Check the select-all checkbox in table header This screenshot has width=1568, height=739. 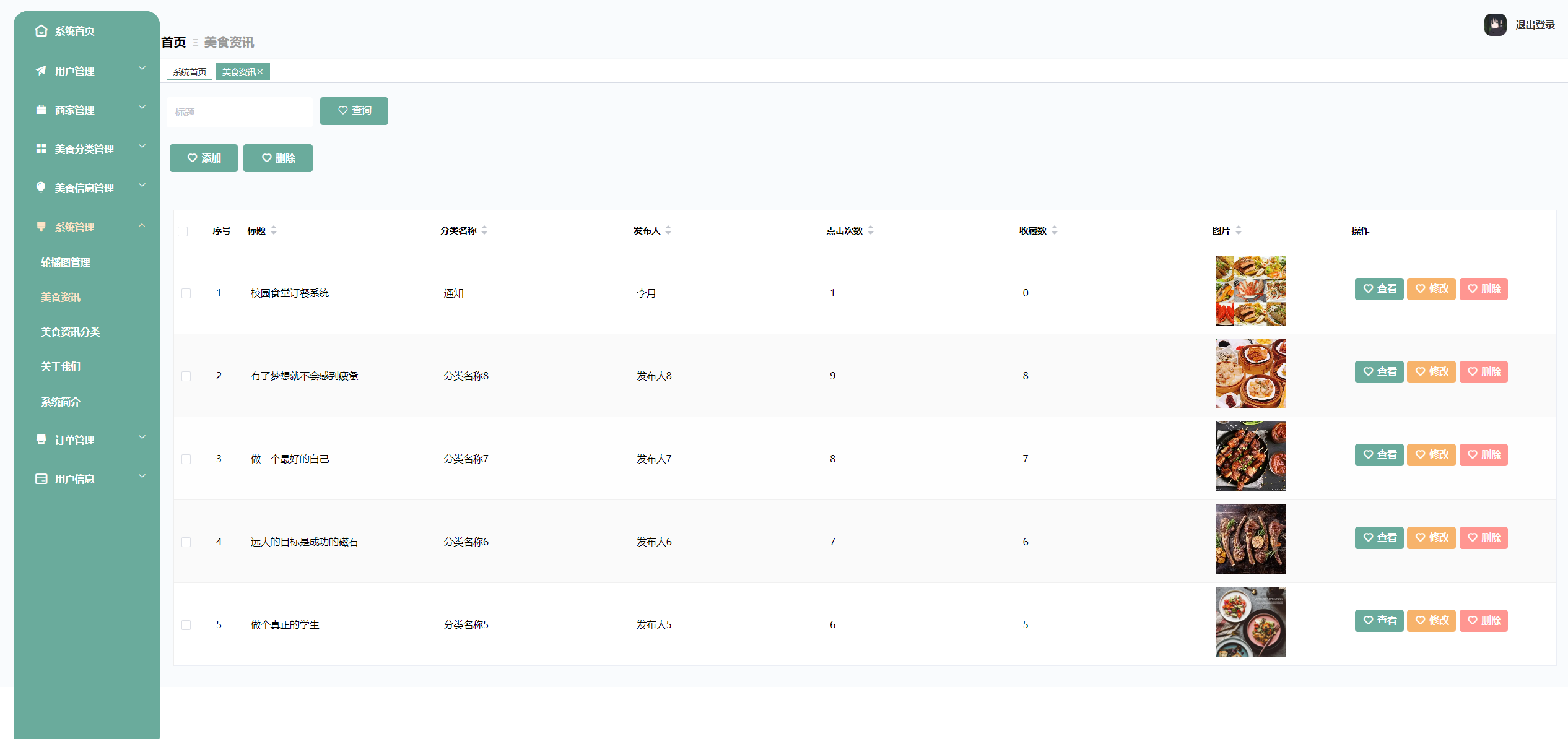point(183,231)
